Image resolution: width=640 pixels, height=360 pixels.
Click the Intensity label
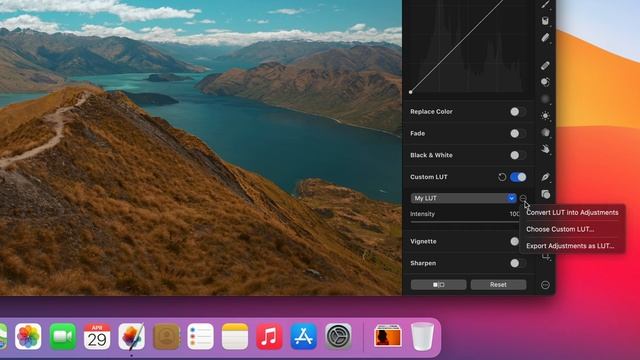pyautogui.click(x=422, y=214)
